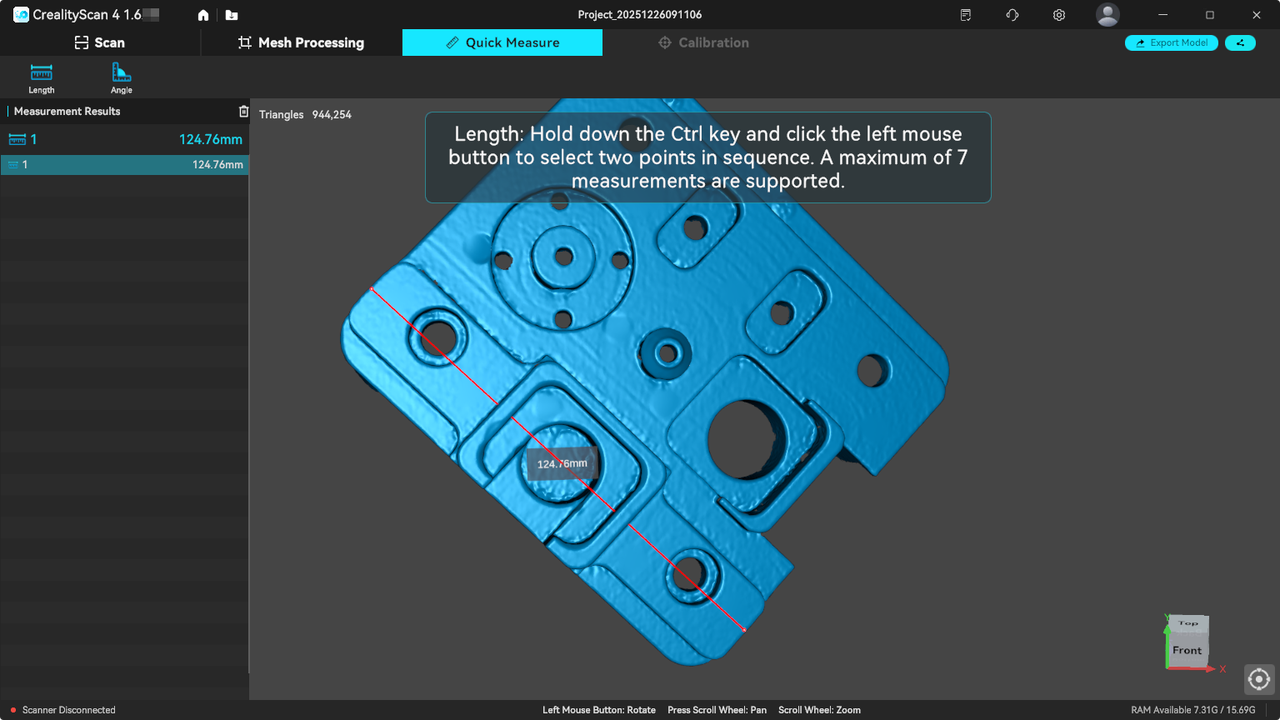Select the Angle measurement tool
This screenshot has height=720, width=1280.
click(x=121, y=78)
